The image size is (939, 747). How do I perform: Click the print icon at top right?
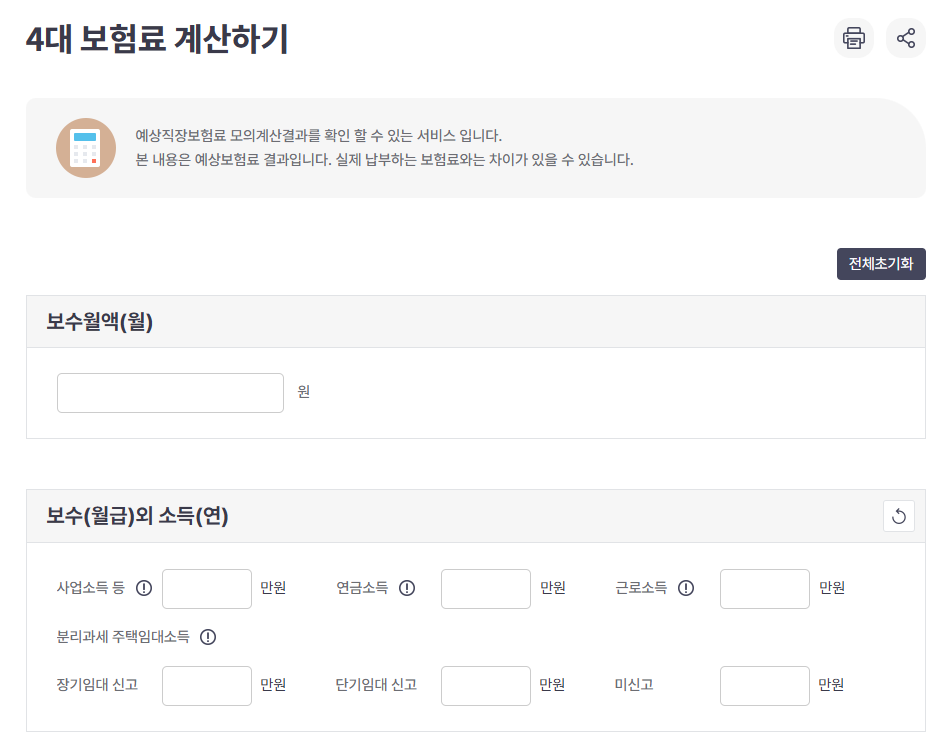point(853,38)
